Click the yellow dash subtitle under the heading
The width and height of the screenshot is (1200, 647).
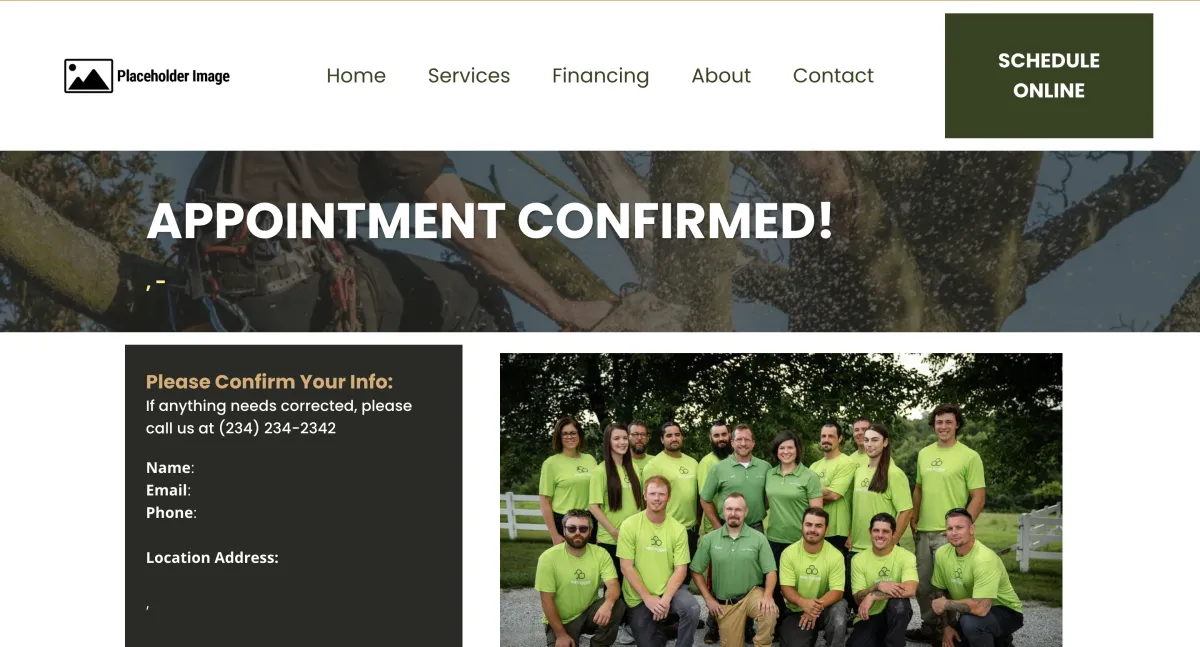(156, 285)
